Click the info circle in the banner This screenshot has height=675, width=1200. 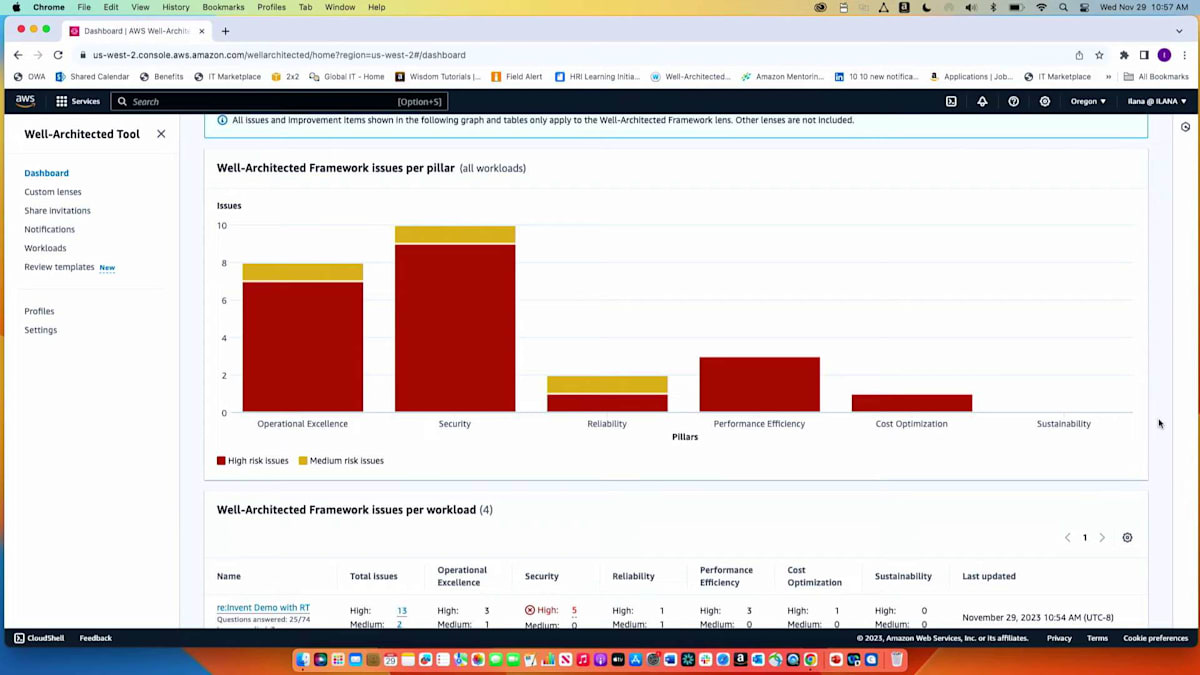tap(222, 120)
